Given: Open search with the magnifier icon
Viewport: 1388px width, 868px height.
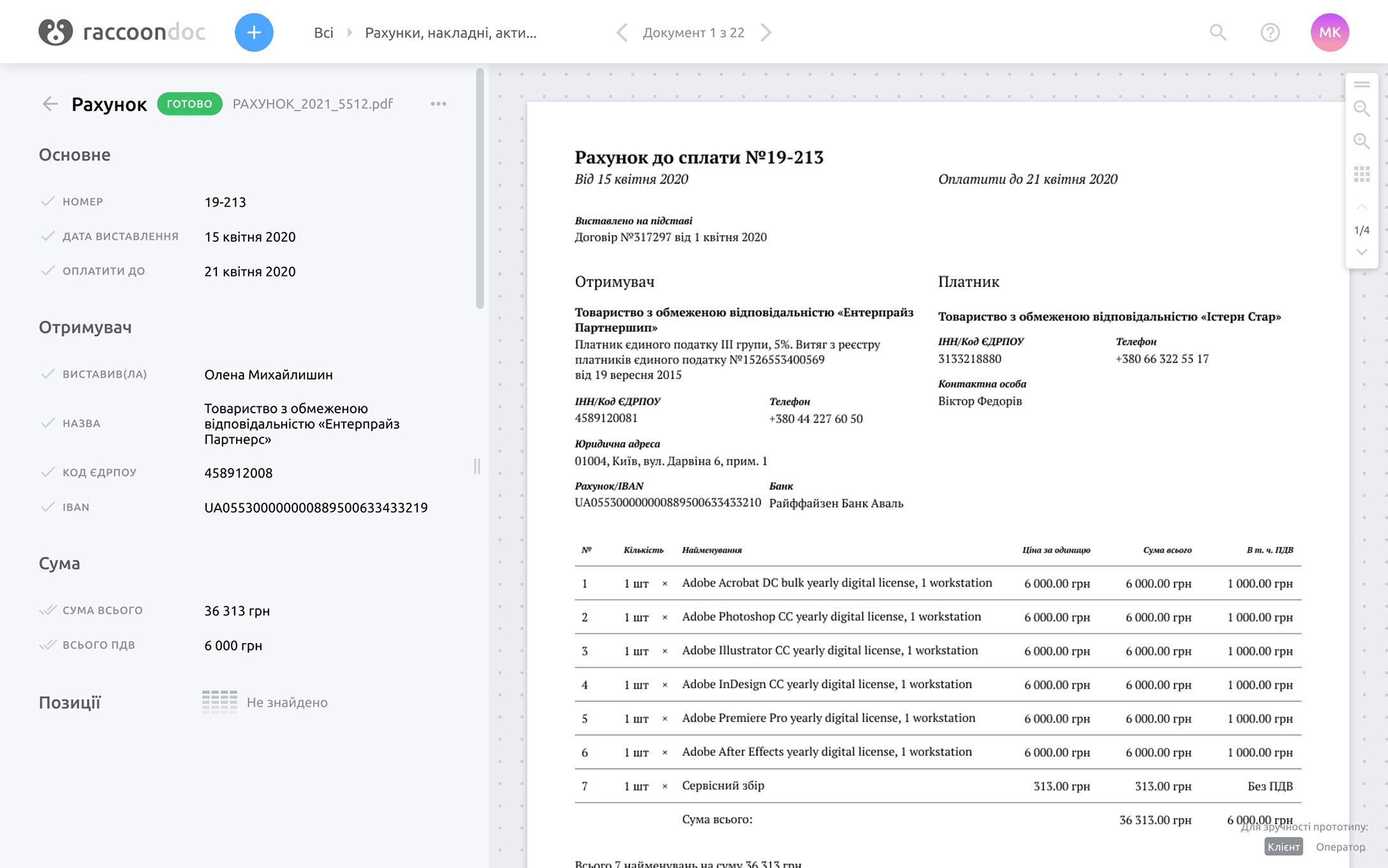Looking at the screenshot, I should [1218, 33].
